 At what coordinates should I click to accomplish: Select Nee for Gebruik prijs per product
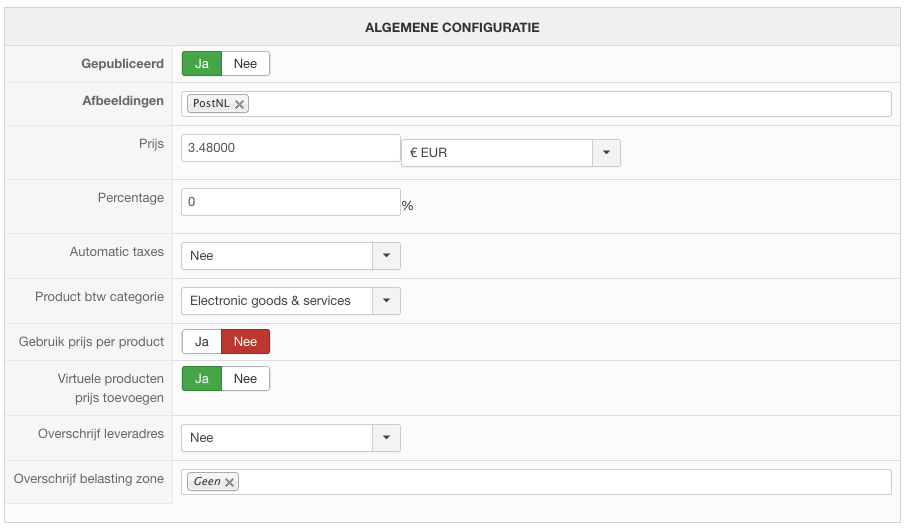pos(245,342)
